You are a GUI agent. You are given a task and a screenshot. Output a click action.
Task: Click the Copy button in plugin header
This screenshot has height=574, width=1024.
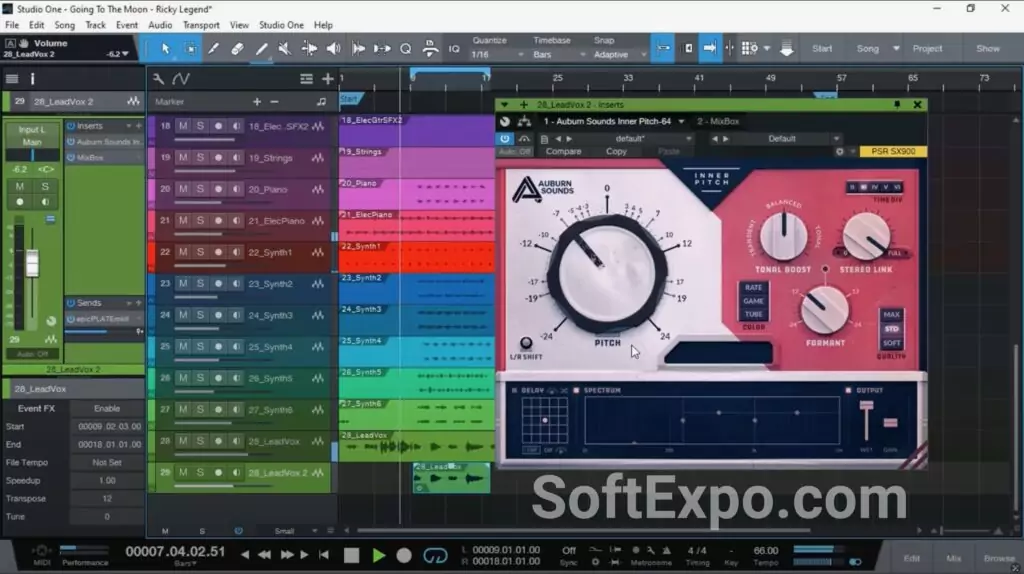616,151
